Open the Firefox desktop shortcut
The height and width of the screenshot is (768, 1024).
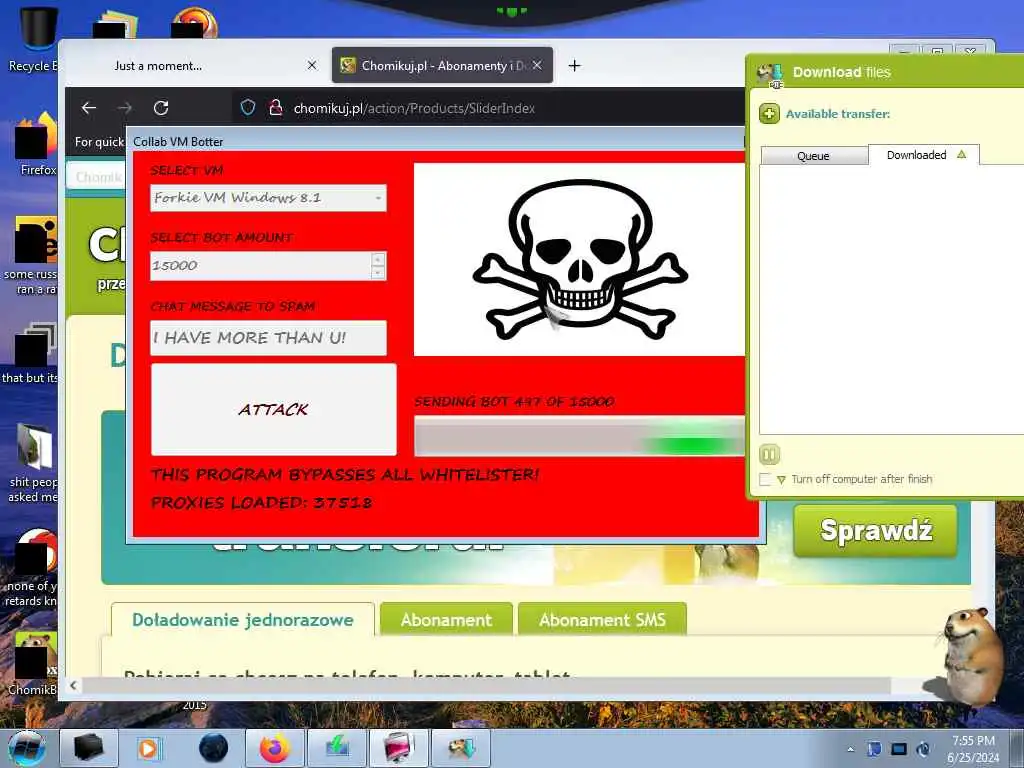pos(36,144)
